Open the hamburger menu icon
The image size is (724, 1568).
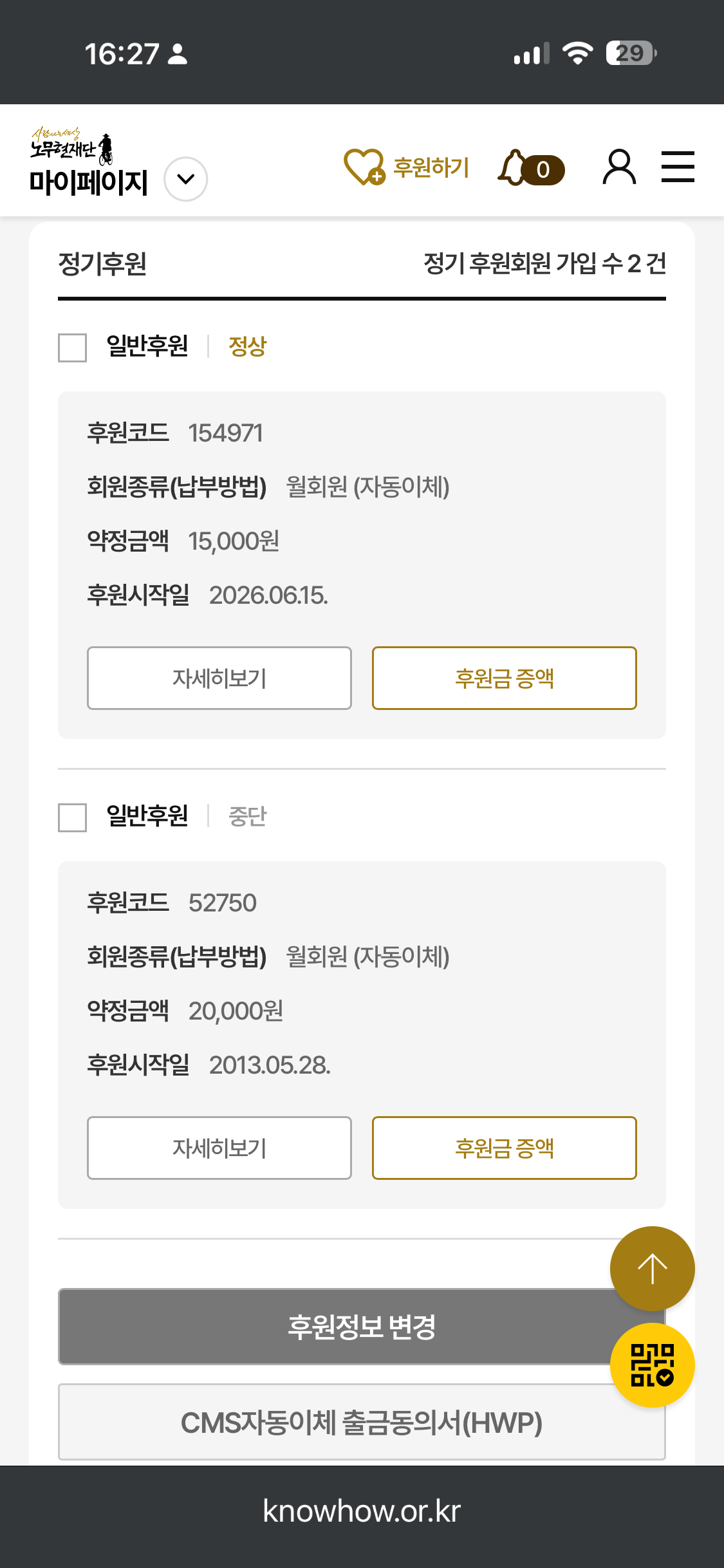point(678,167)
